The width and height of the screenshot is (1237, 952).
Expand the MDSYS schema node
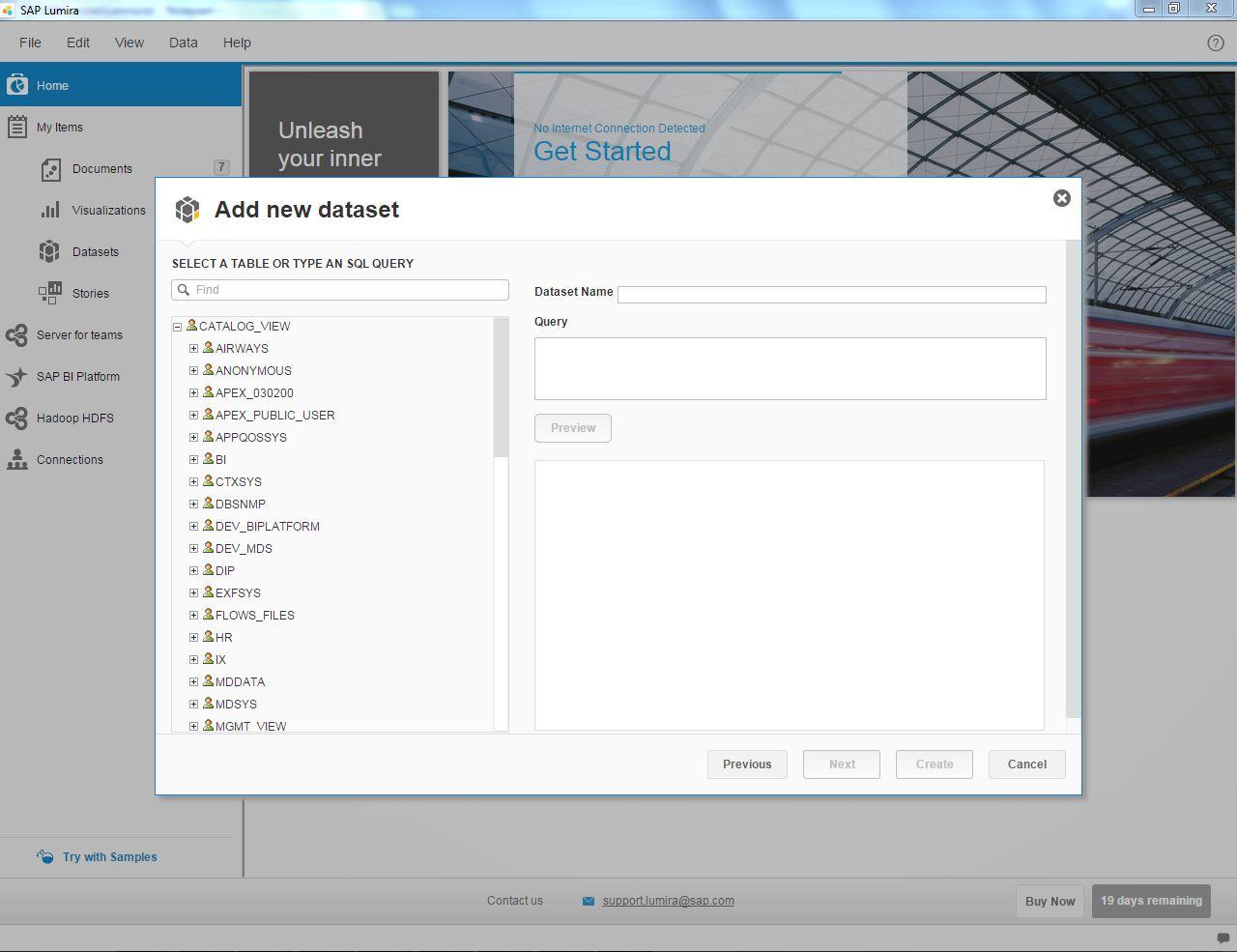click(x=194, y=705)
